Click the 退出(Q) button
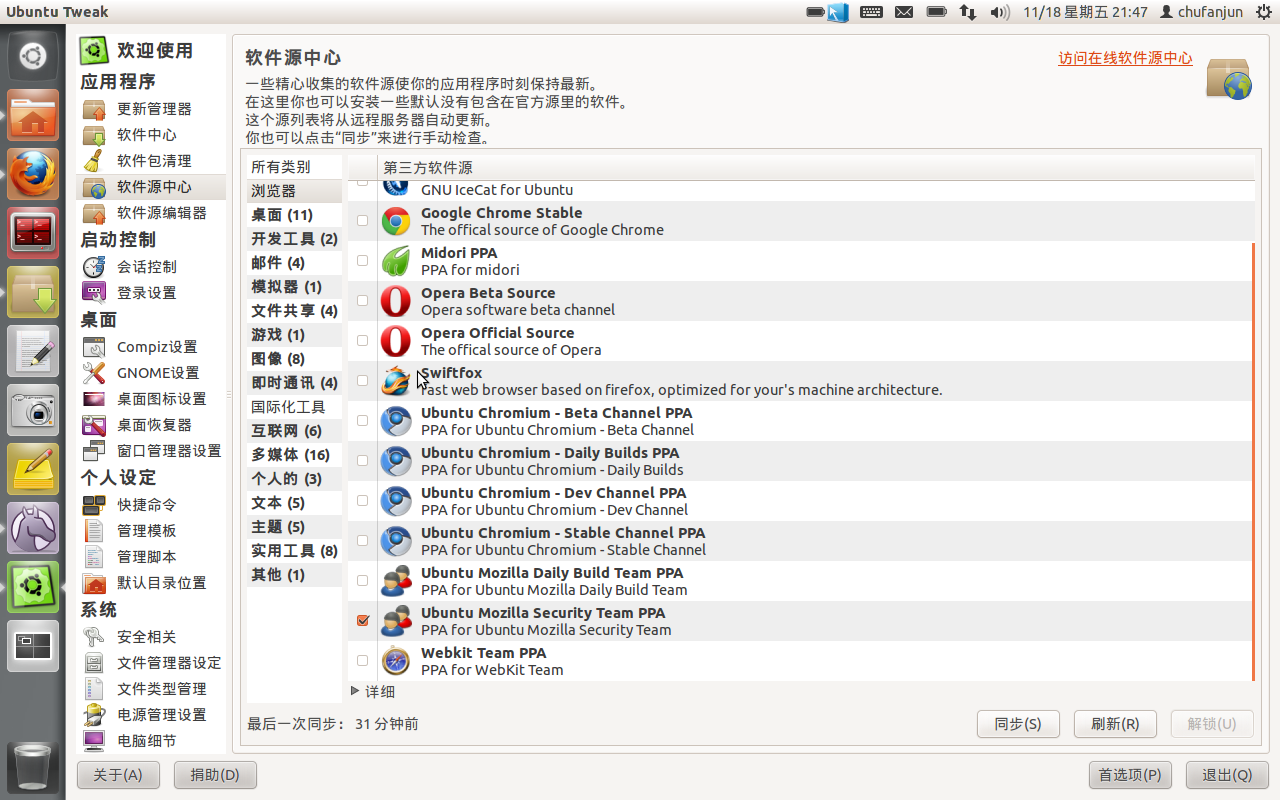Image resolution: width=1280 pixels, height=800 pixels. pyautogui.click(x=1227, y=775)
